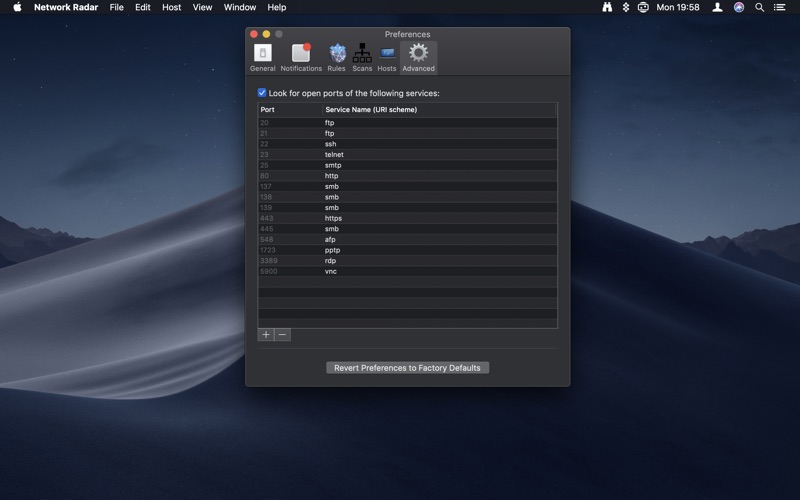
Task: Uncheck Look for open ports checkbox
Action: tap(263, 93)
